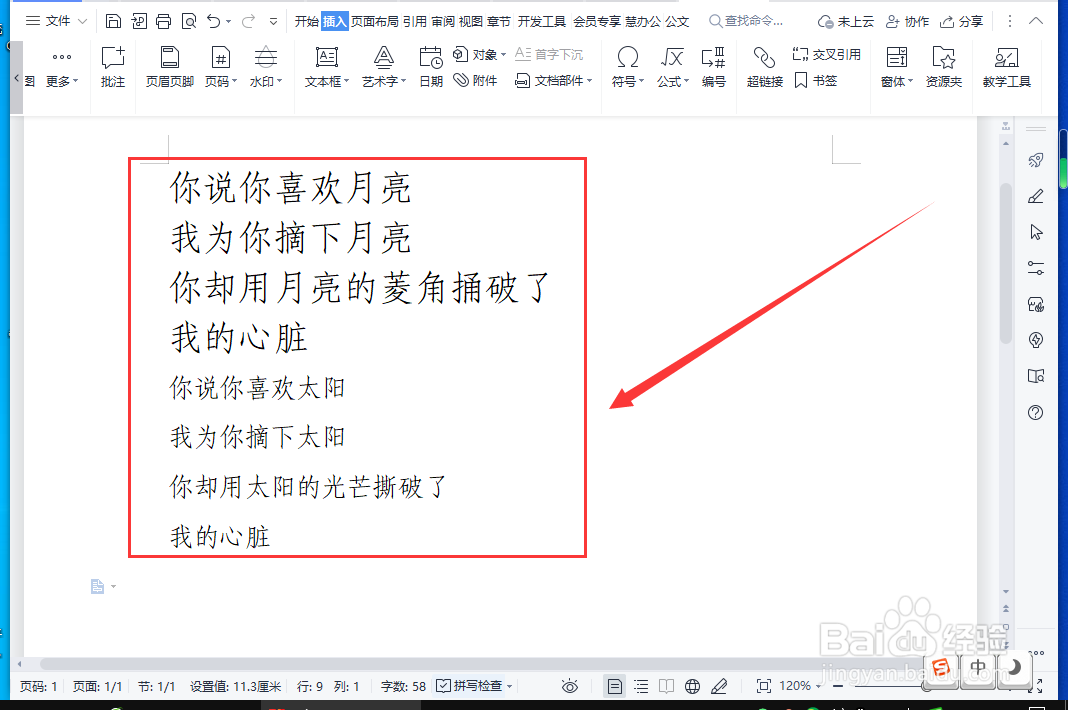Switch to the 视图 tab
The height and width of the screenshot is (710, 1068).
471,21
